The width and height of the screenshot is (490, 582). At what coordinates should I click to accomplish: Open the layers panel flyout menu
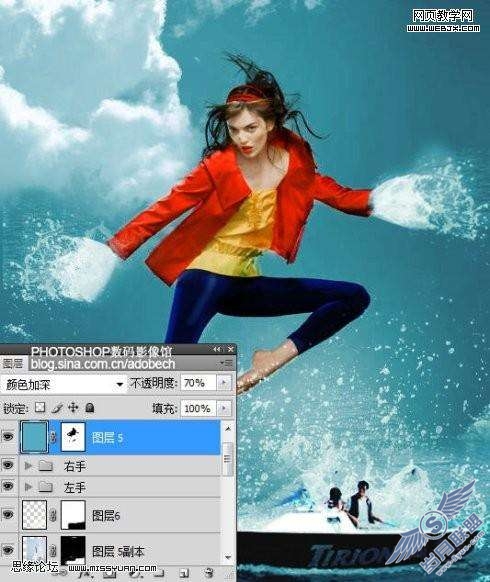pos(227,363)
